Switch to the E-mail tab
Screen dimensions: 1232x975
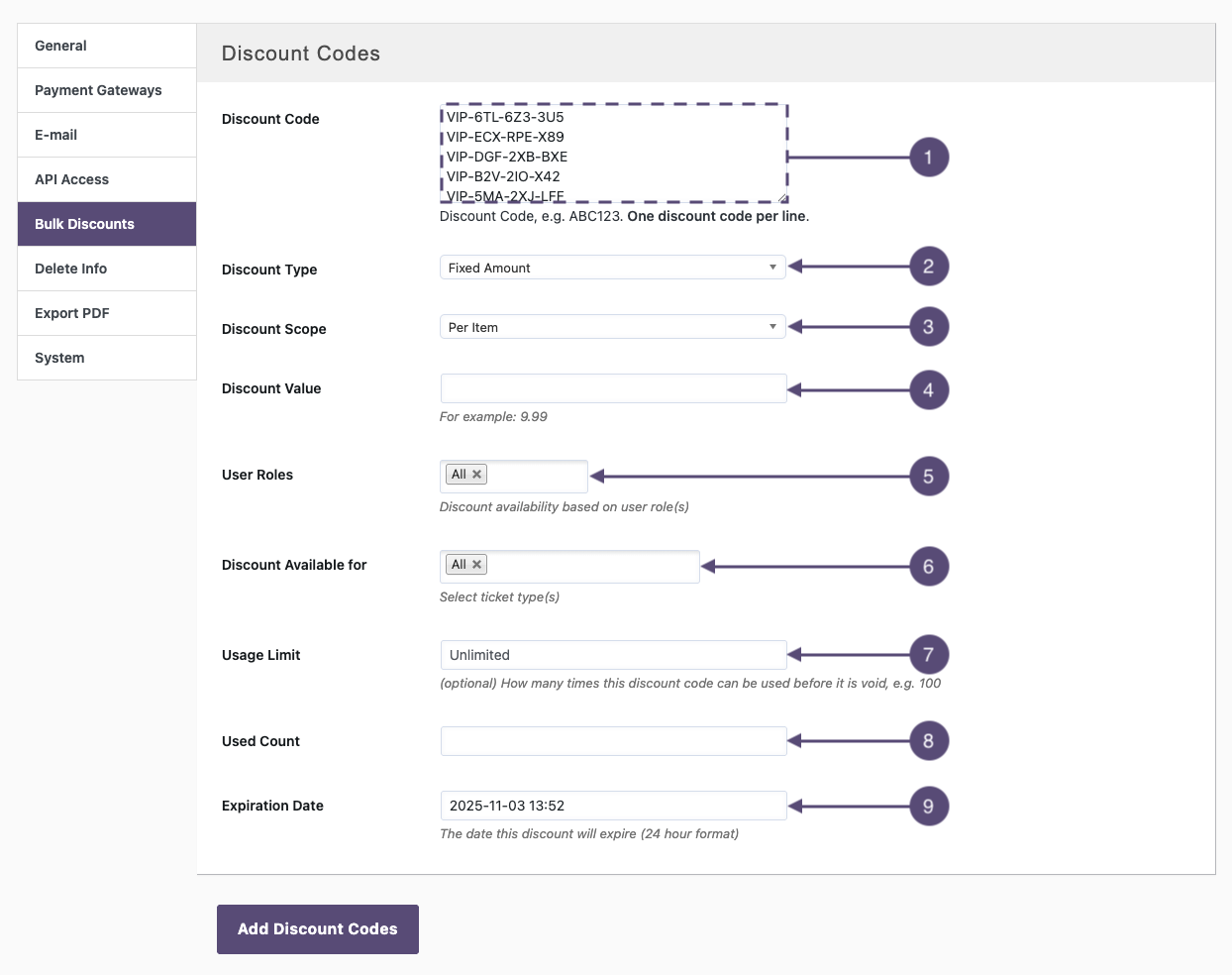107,135
